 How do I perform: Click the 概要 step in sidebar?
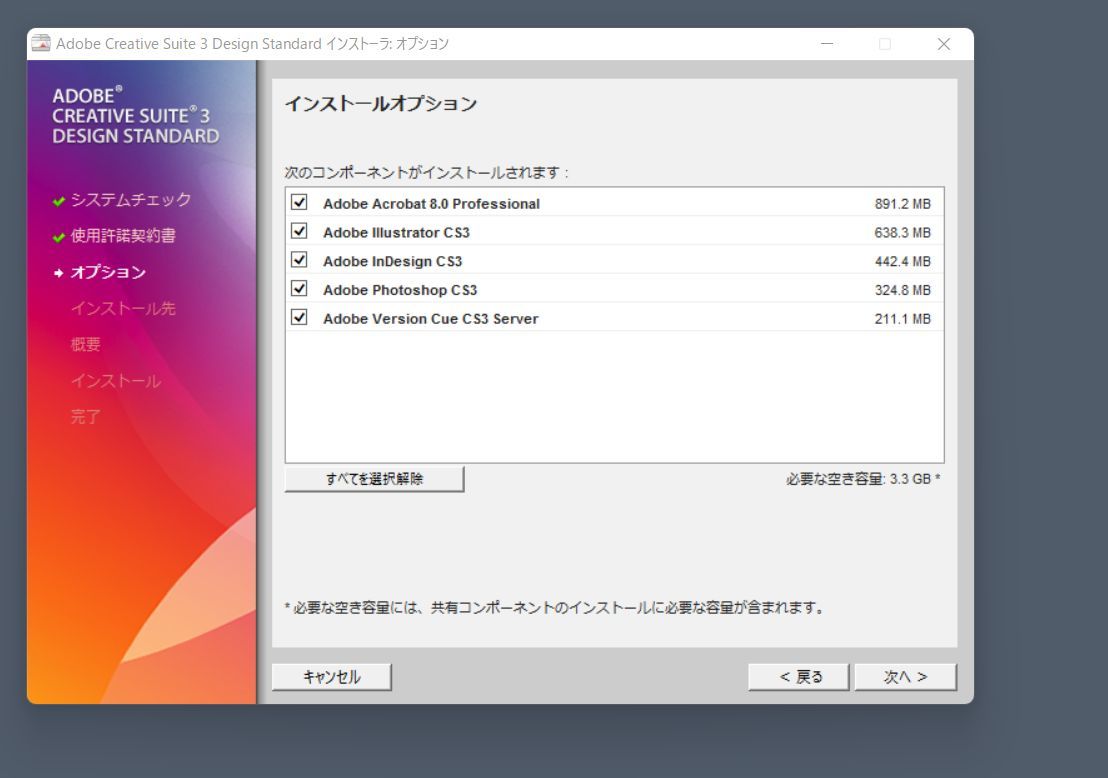[86, 344]
